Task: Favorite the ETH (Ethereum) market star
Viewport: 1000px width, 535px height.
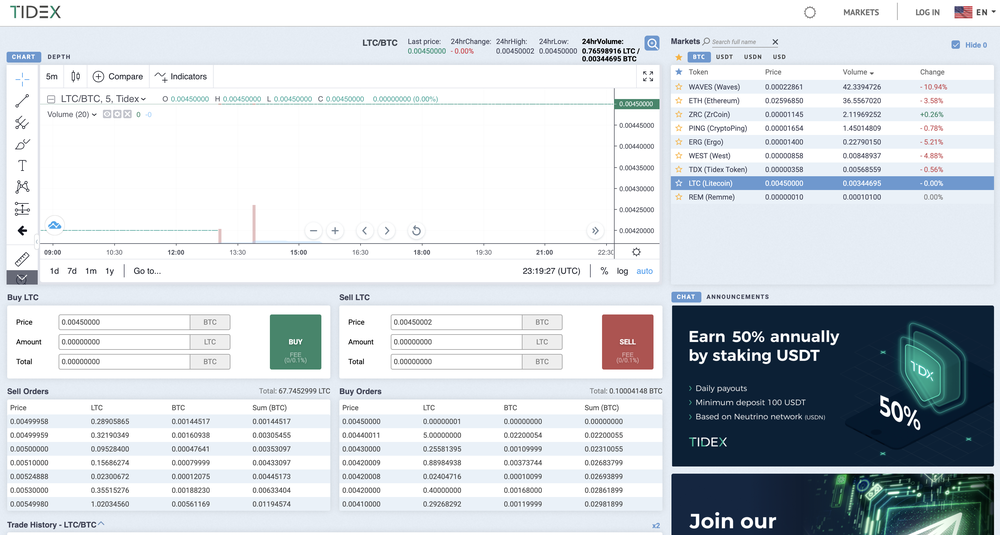Action: (x=679, y=101)
